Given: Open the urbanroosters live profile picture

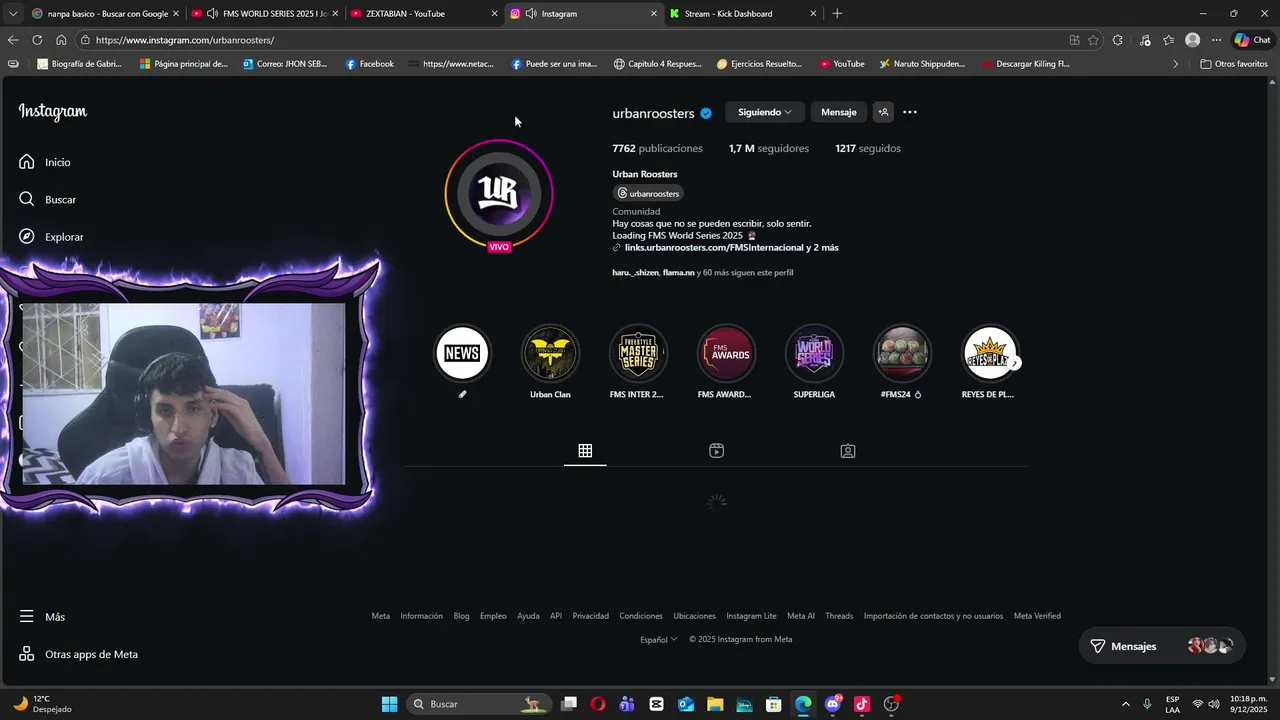Looking at the screenshot, I should point(499,194).
